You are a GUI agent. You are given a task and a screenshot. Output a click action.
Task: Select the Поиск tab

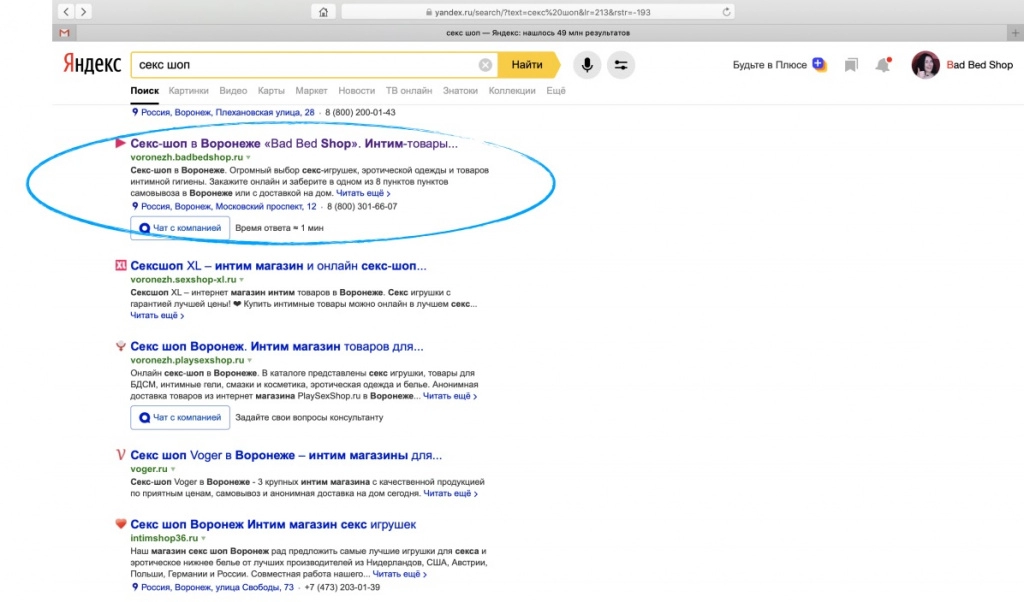(144, 91)
